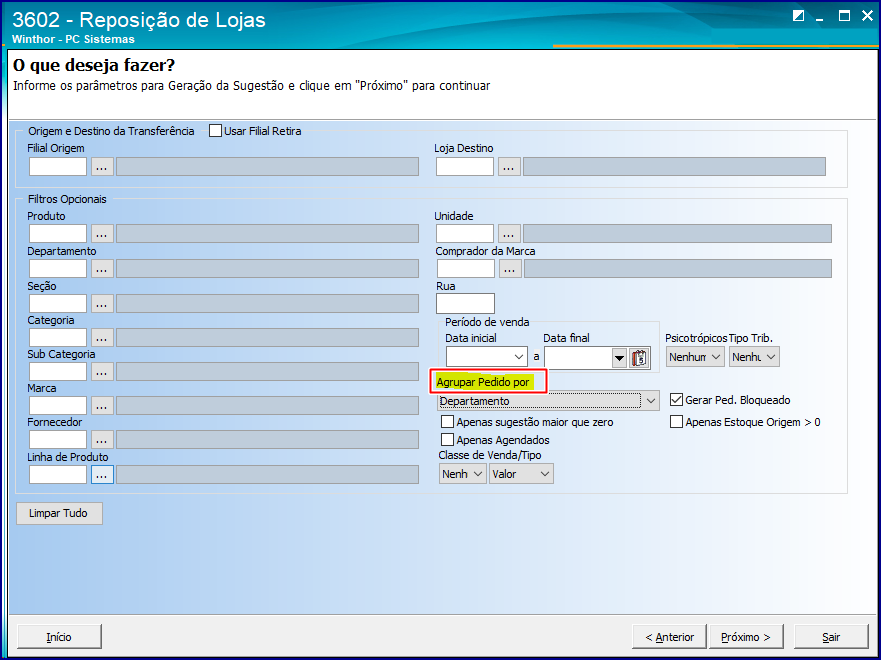This screenshot has height=660, width=881.
Task: Toggle Usar Filial Retira checkbox
Action: [215, 131]
